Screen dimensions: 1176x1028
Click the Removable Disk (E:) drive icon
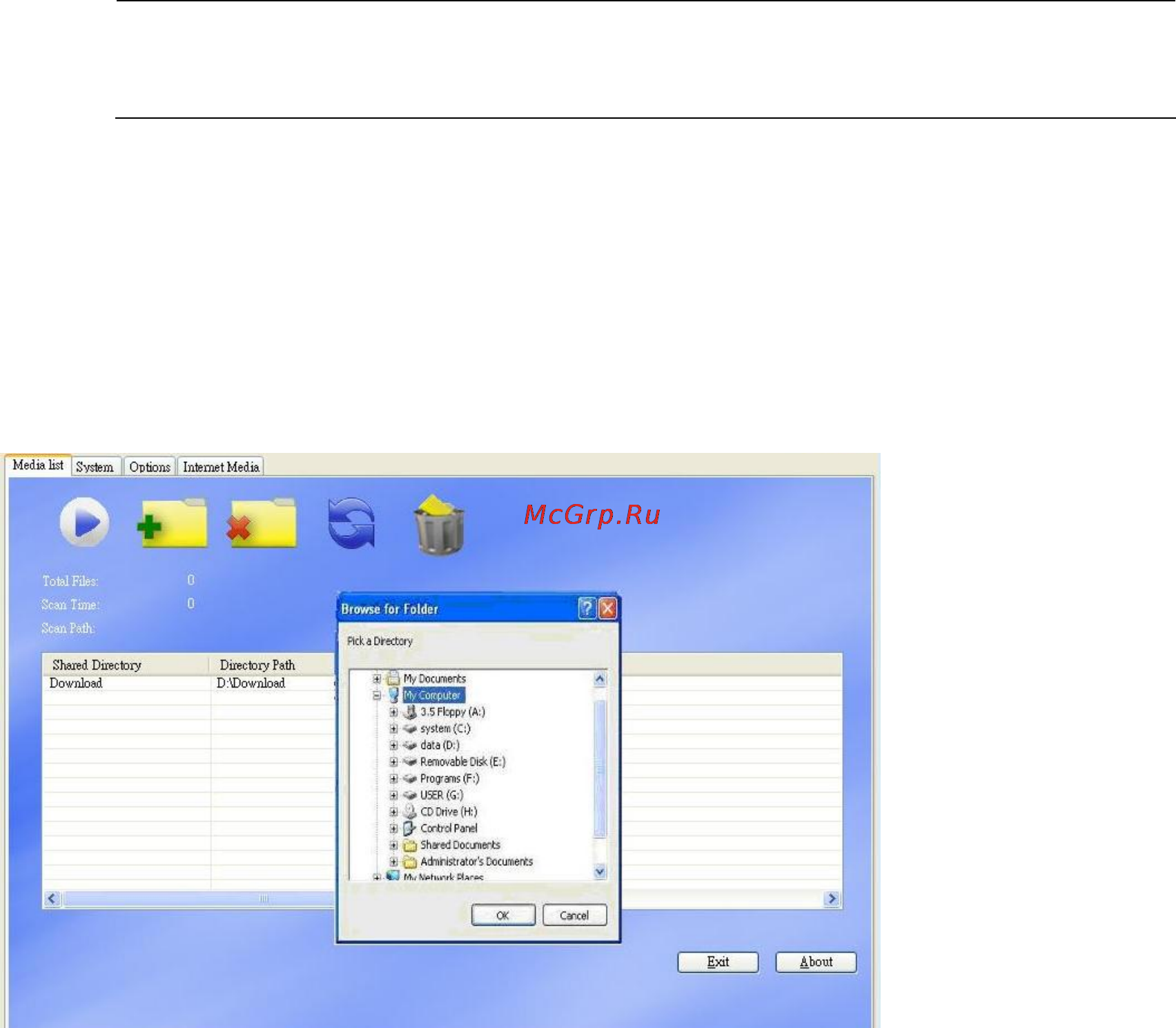point(410,762)
